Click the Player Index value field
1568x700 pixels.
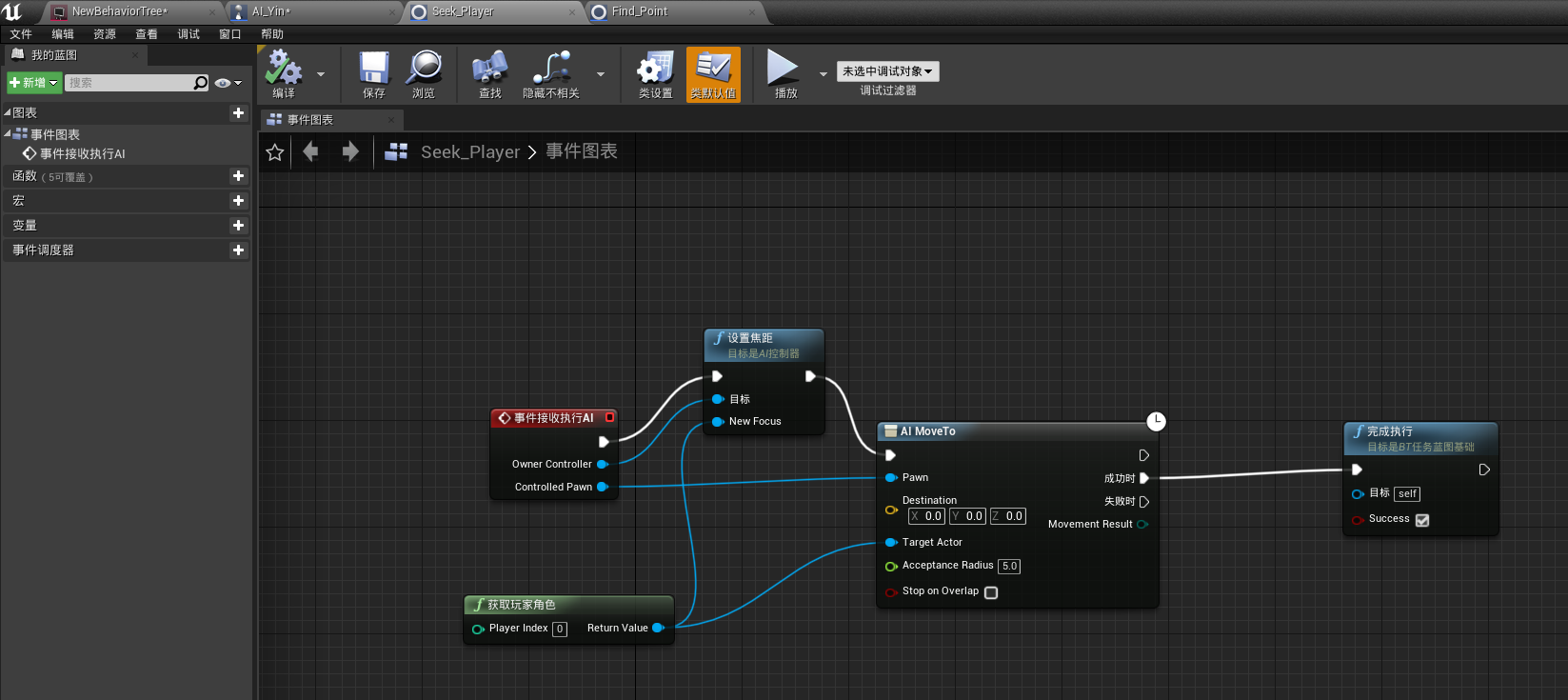560,629
